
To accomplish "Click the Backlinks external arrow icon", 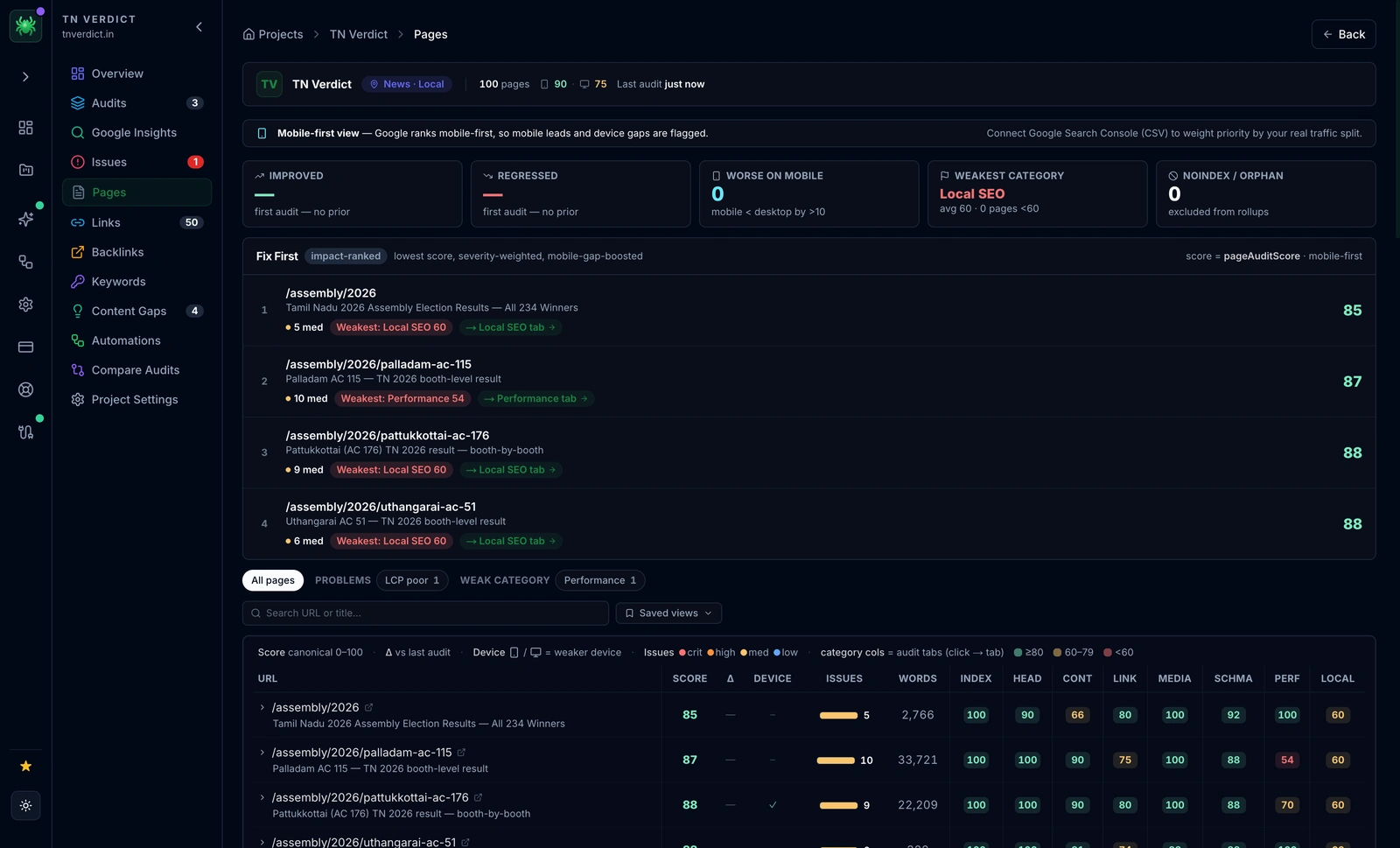I will point(78,252).
